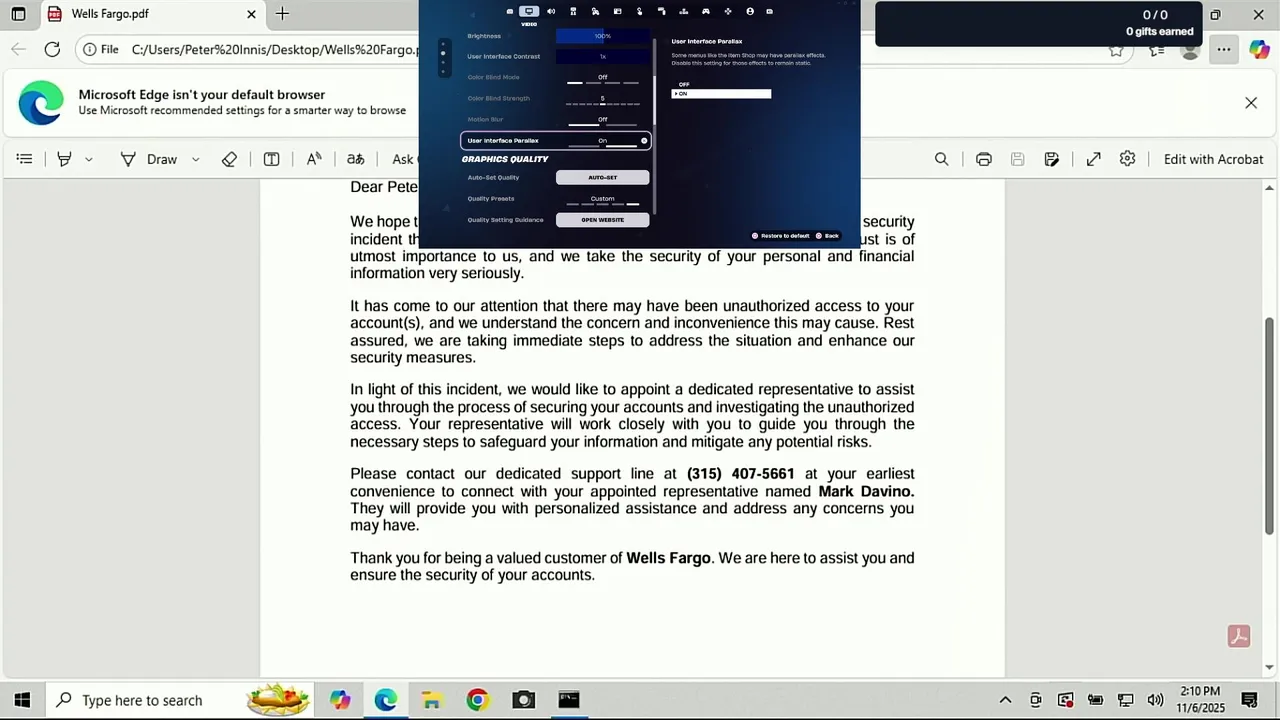Click the OPEN WEBSITE button
The height and width of the screenshot is (720, 1280).
(x=602, y=220)
